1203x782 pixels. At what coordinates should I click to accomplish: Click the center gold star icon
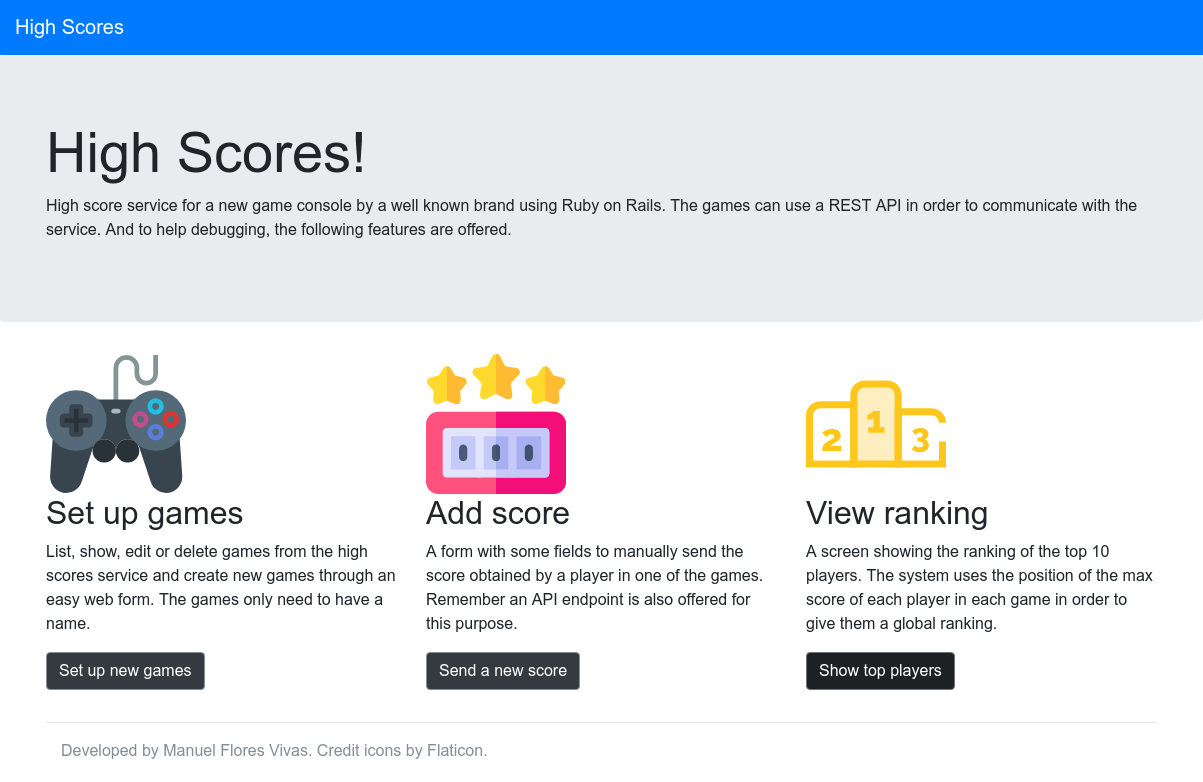(x=496, y=377)
